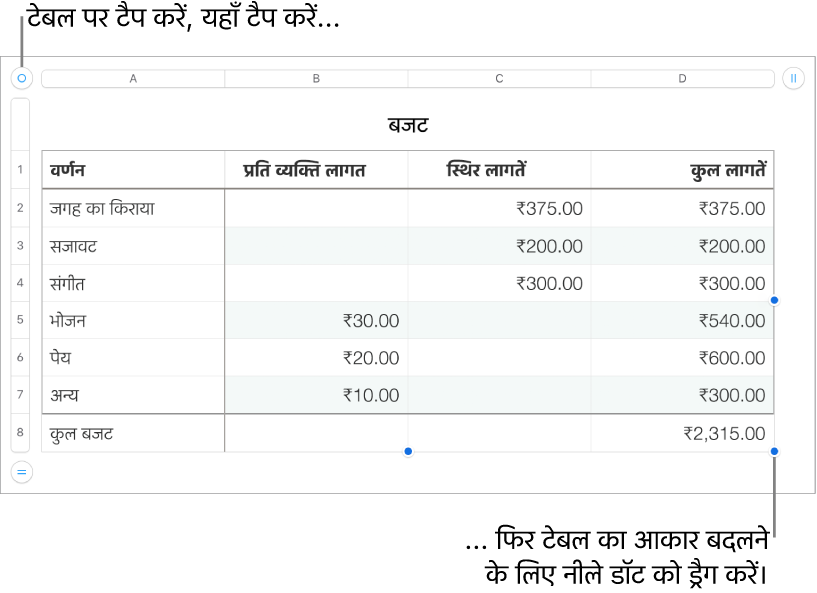Select row 8 header

click(20, 432)
